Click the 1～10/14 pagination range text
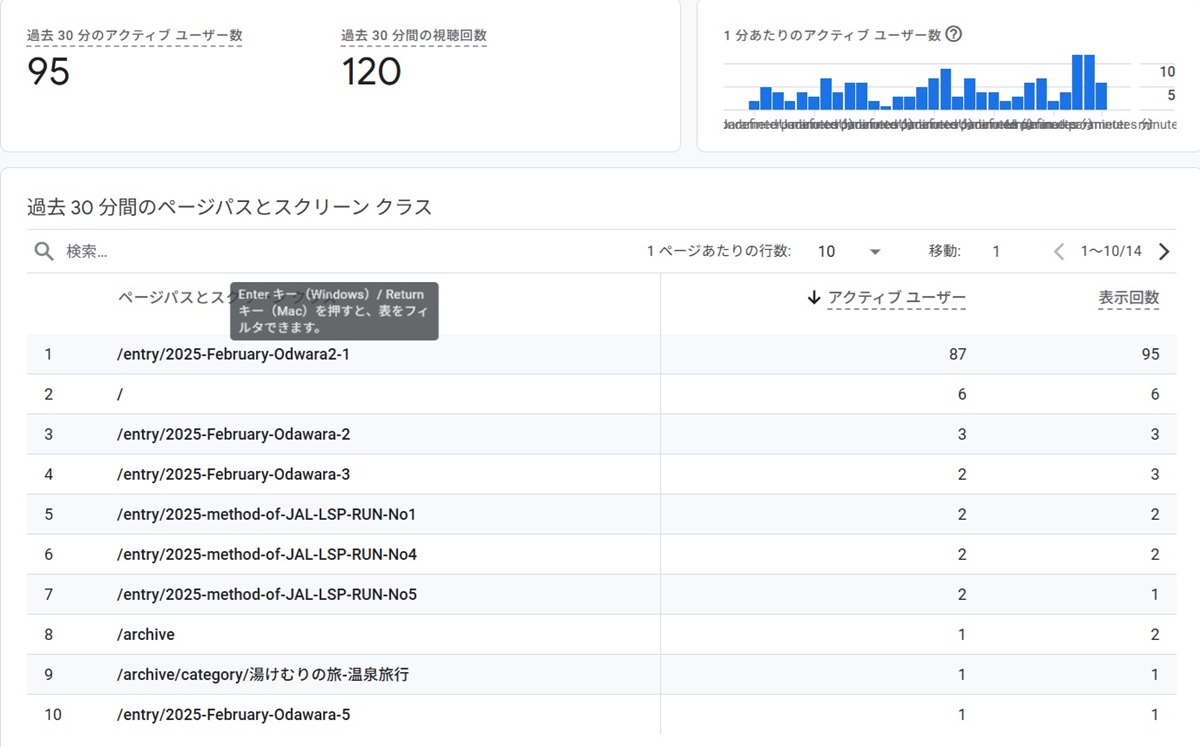Viewport: 1200px width, 747px height. (x=1111, y=252)
